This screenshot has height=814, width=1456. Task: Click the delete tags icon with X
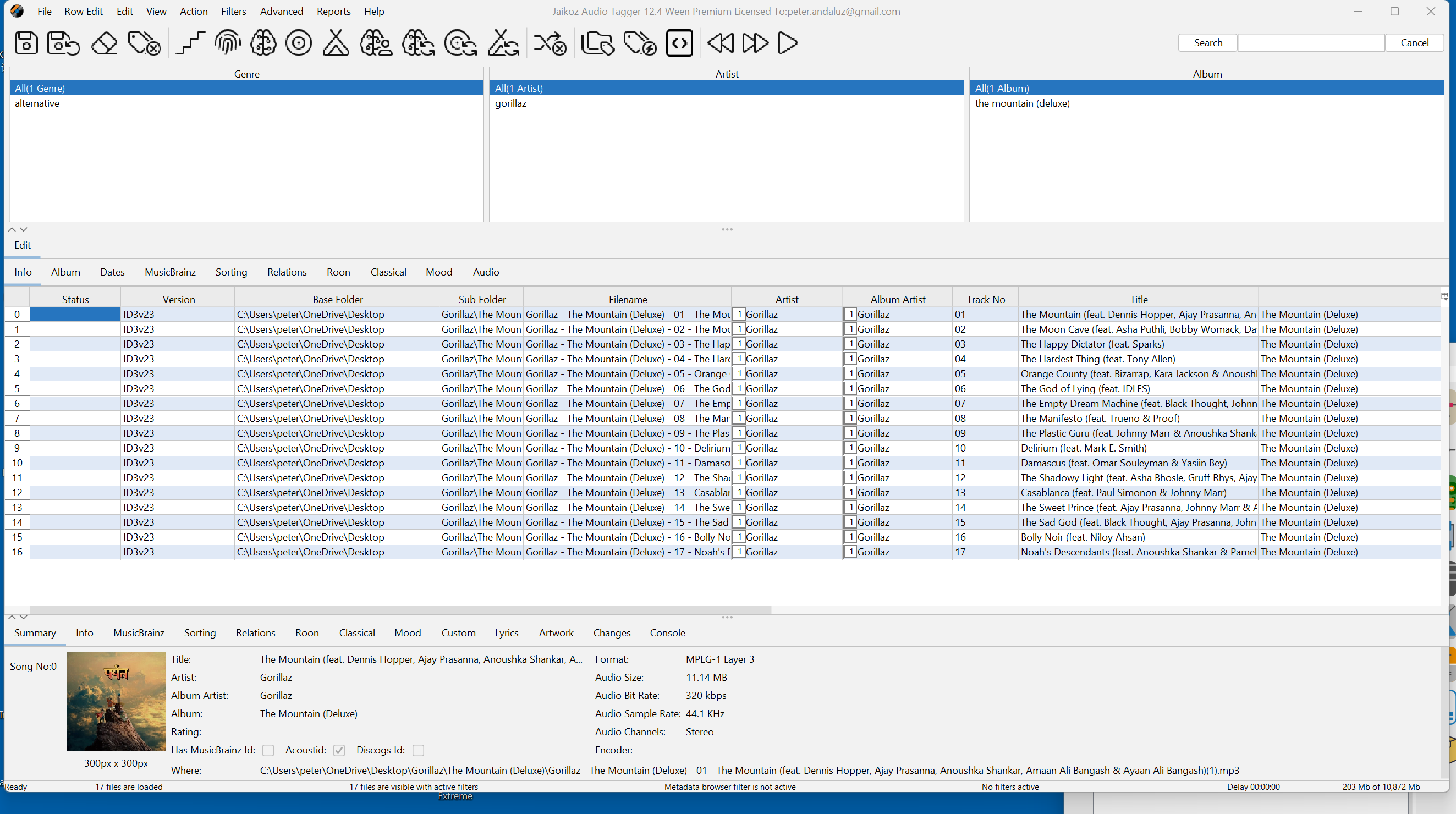[x=144, y=43]
